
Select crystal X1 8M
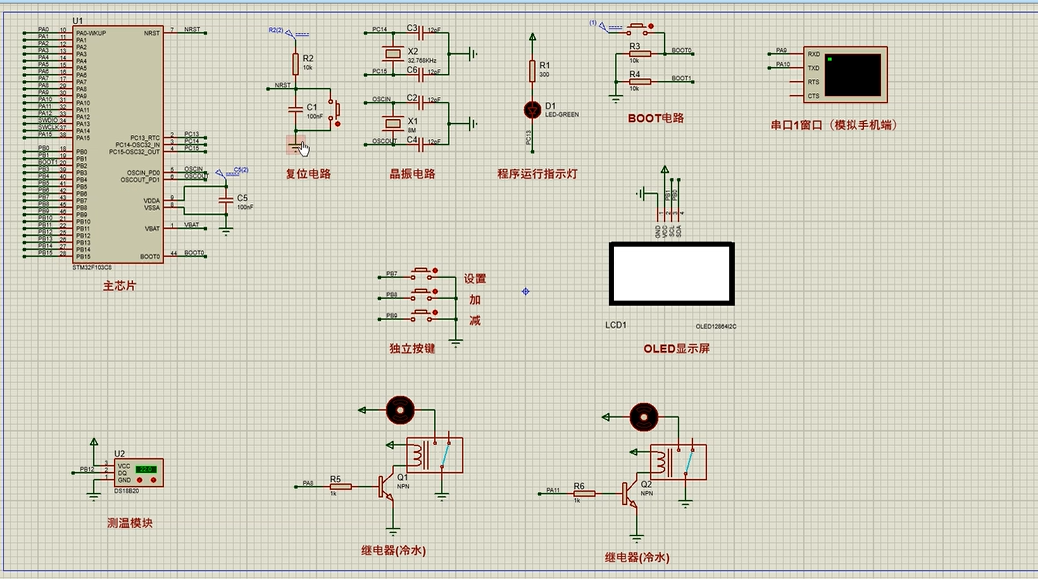pyautogui.click(x=393, y=122)
